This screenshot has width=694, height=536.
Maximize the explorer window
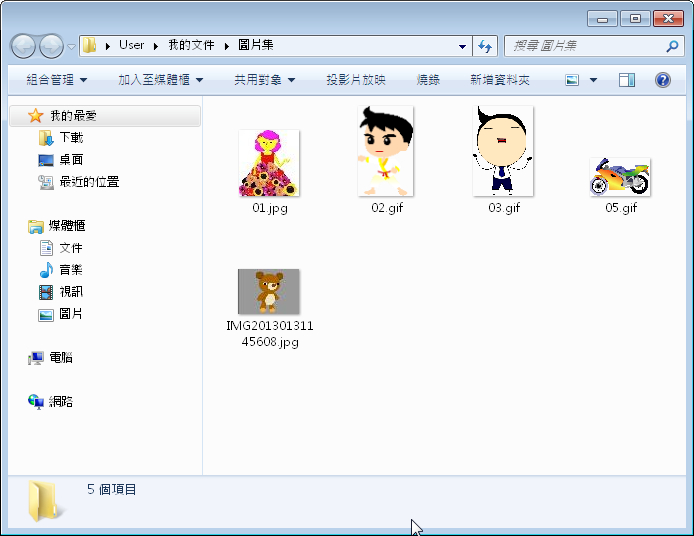point(635,19)
